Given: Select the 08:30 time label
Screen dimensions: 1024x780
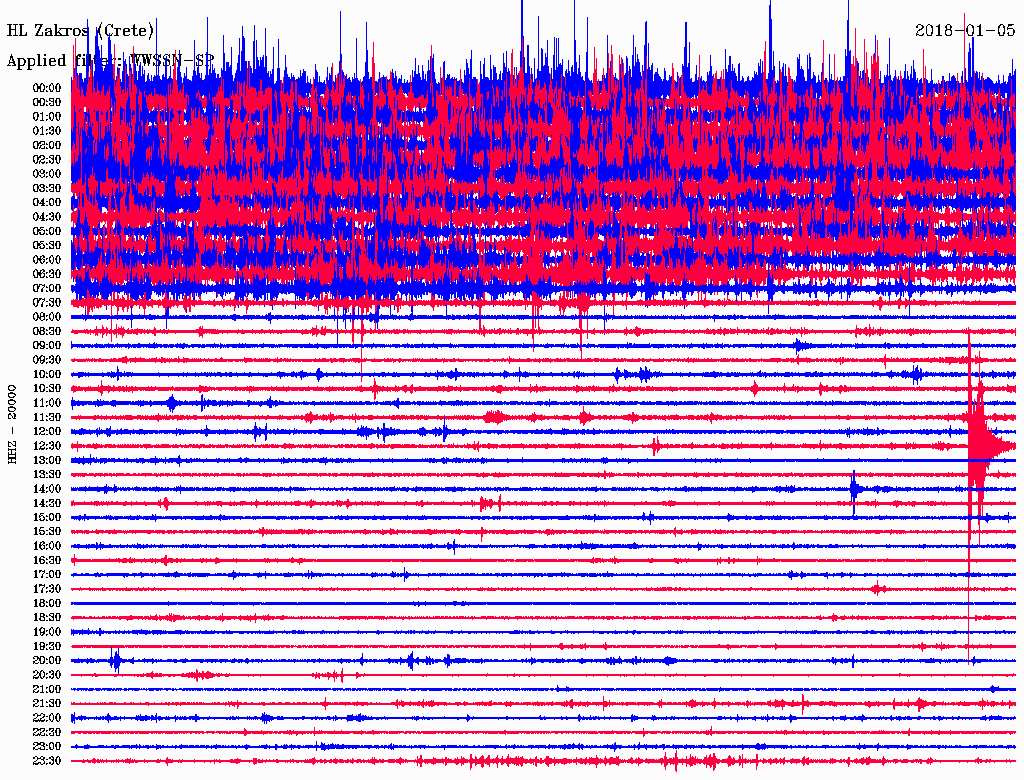Looking at the screenshot, I should [x=47, y=332].
